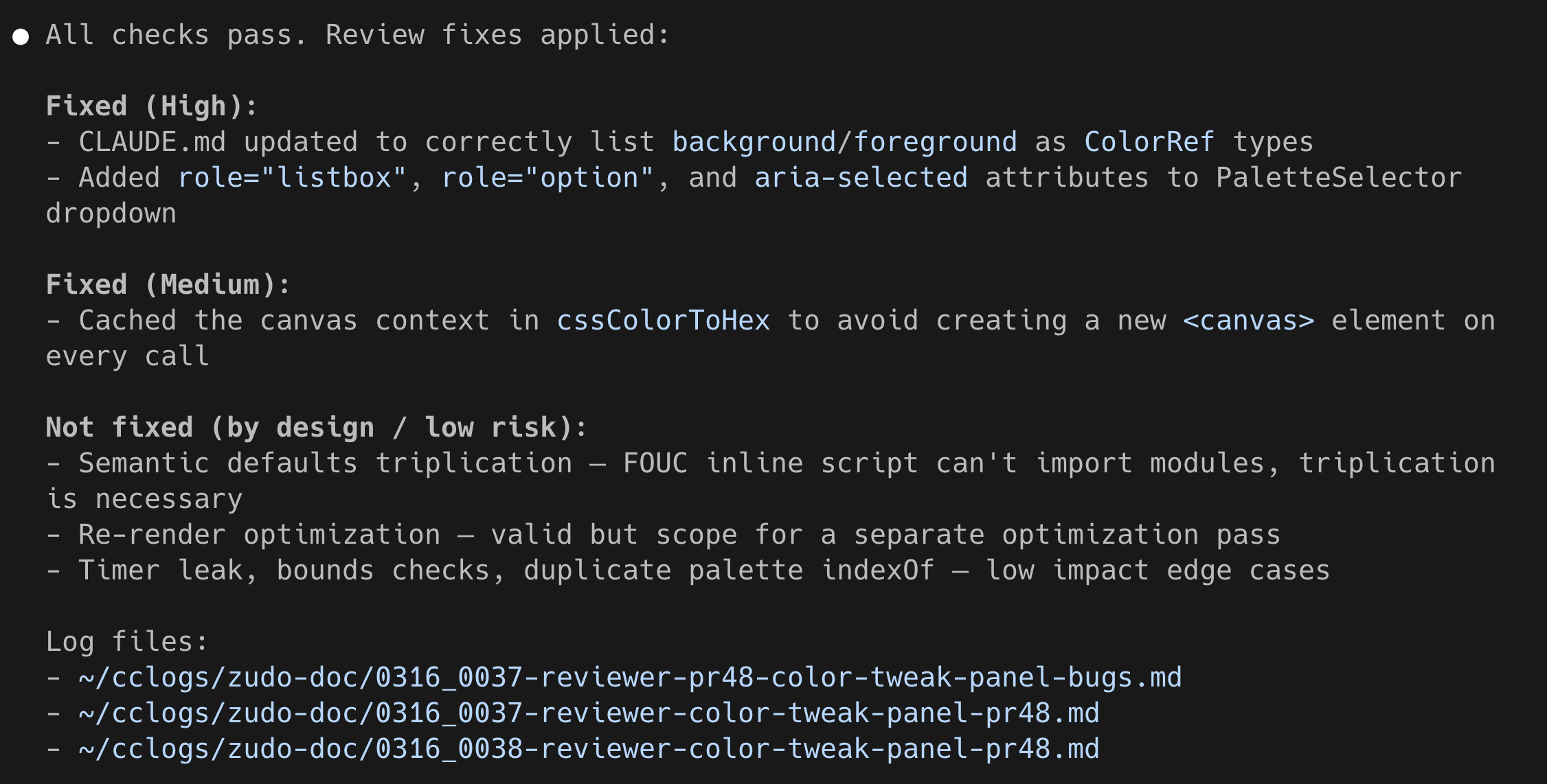The image size is (1547, 784).
Task: Click the role="option" code snippet
Action: 547,178
